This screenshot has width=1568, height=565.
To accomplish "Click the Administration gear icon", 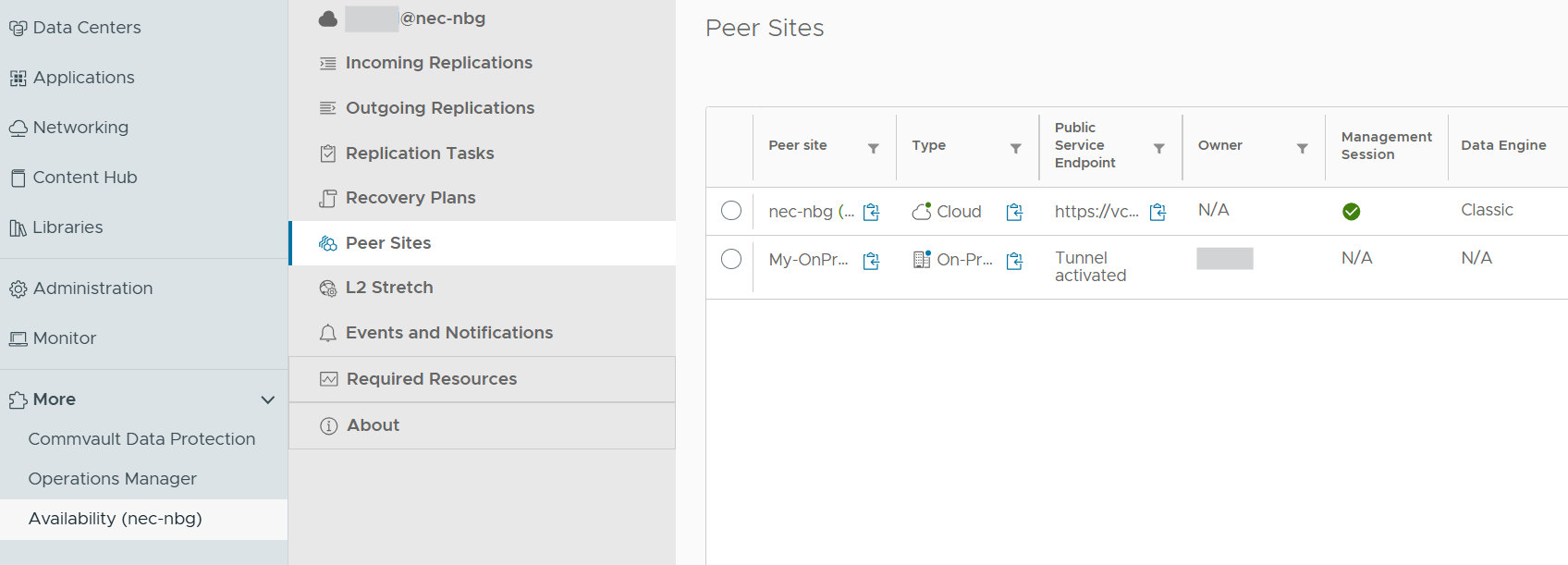I will point(18,289).
